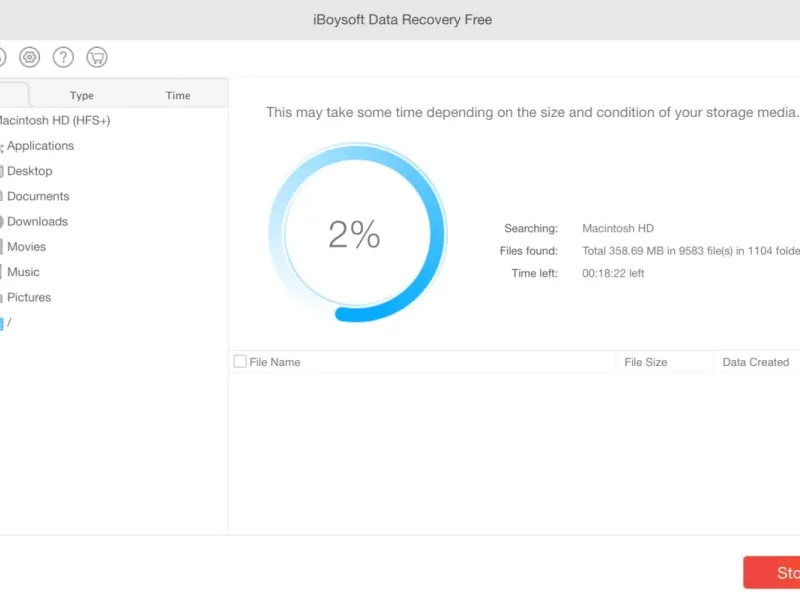Open the Applications folder in sidebar

[40, 146]
